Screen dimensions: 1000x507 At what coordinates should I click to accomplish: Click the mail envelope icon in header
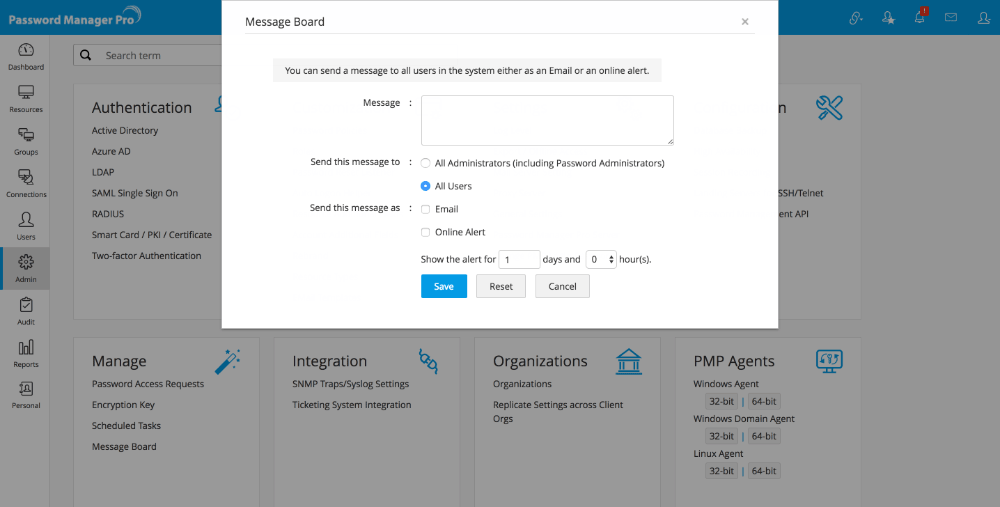click(x=951, y=18)
